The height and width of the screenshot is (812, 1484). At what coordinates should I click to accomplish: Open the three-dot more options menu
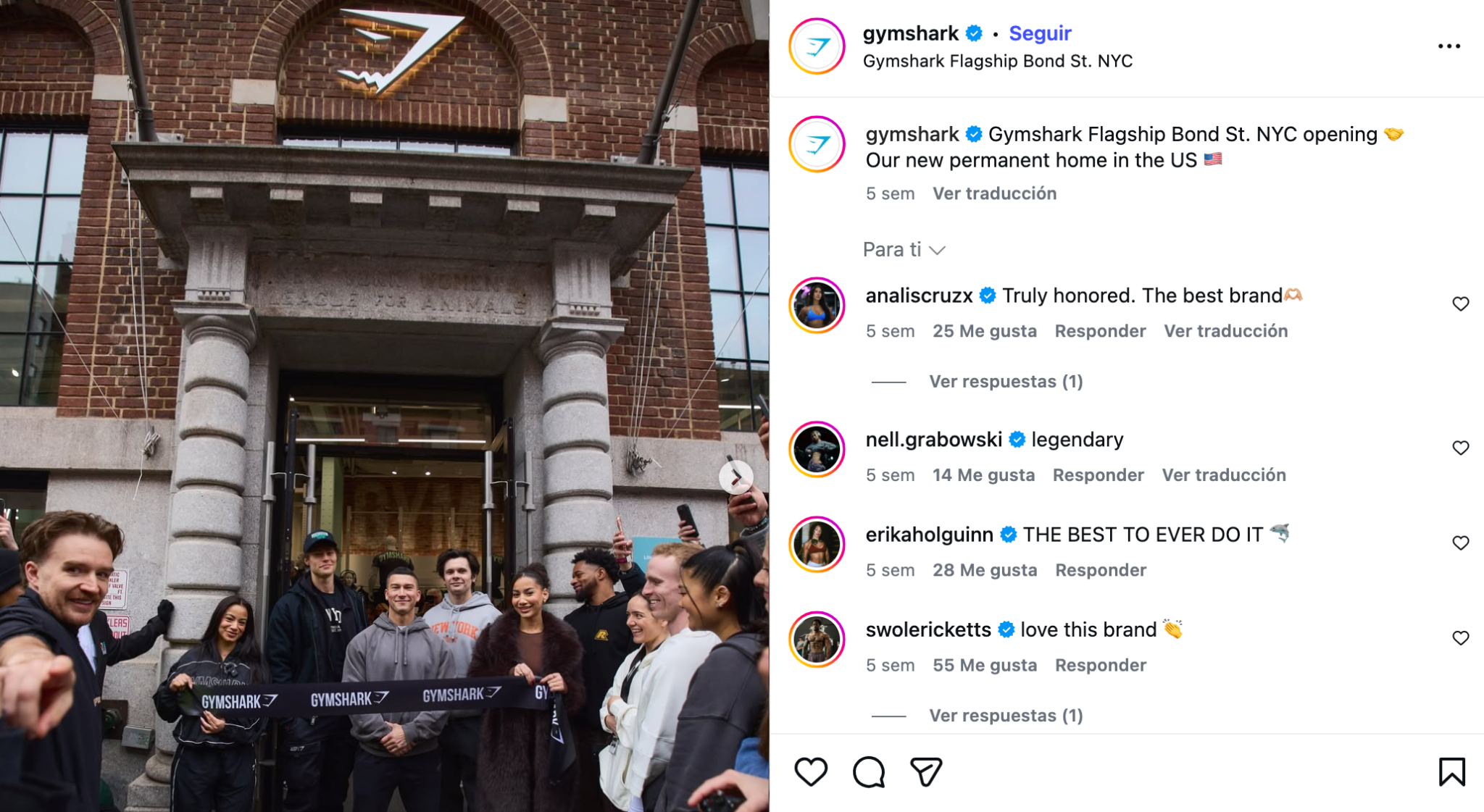(x=1448, y=46)
